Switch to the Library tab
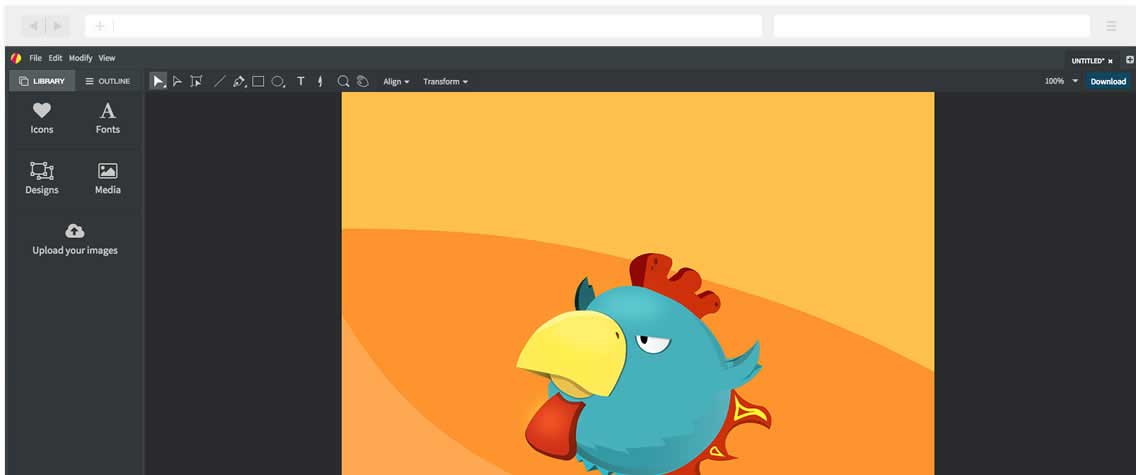The height and width of the screenshot is (475, 1140). [41, 81]
